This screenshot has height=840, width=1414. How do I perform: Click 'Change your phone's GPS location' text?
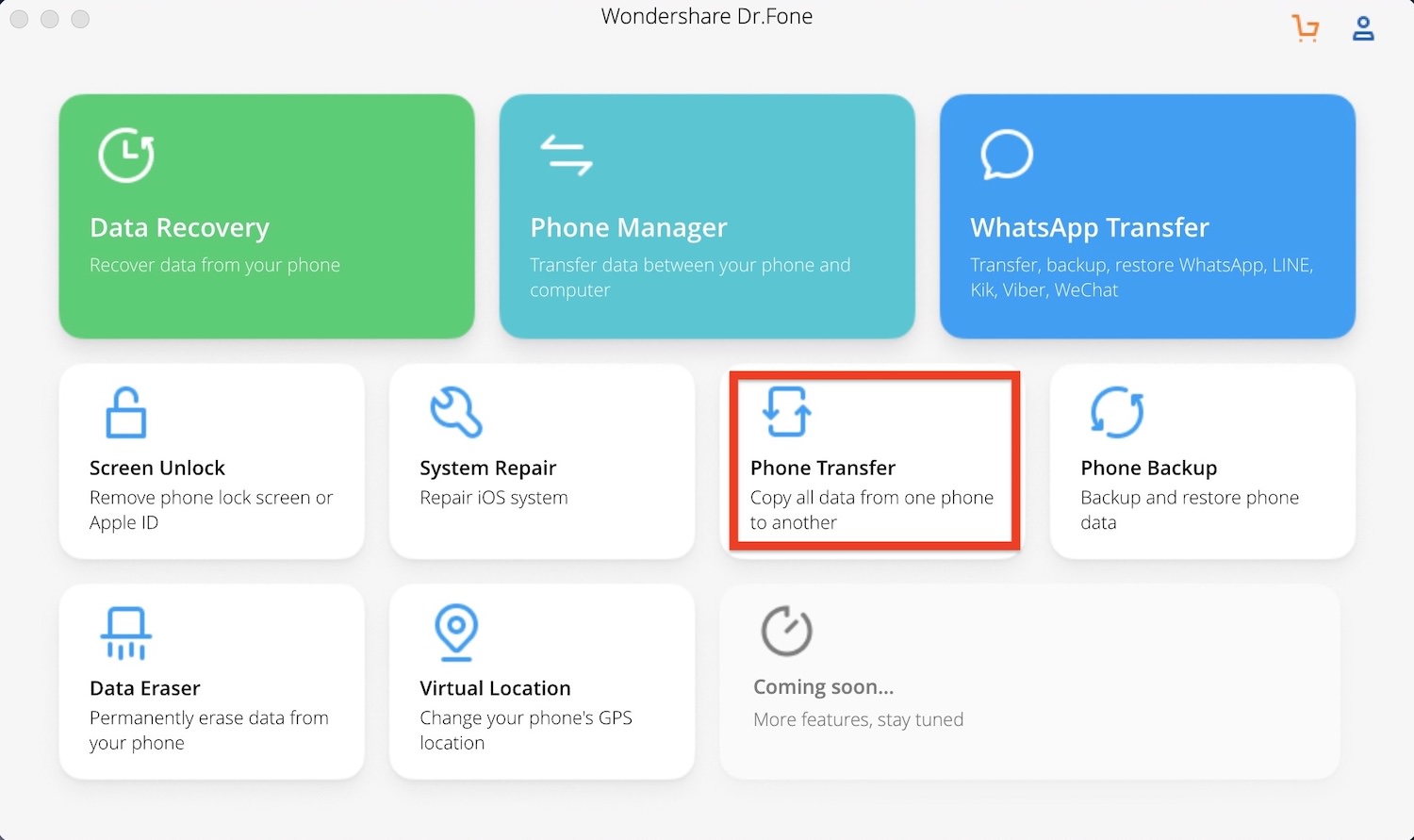click(526, 730)
